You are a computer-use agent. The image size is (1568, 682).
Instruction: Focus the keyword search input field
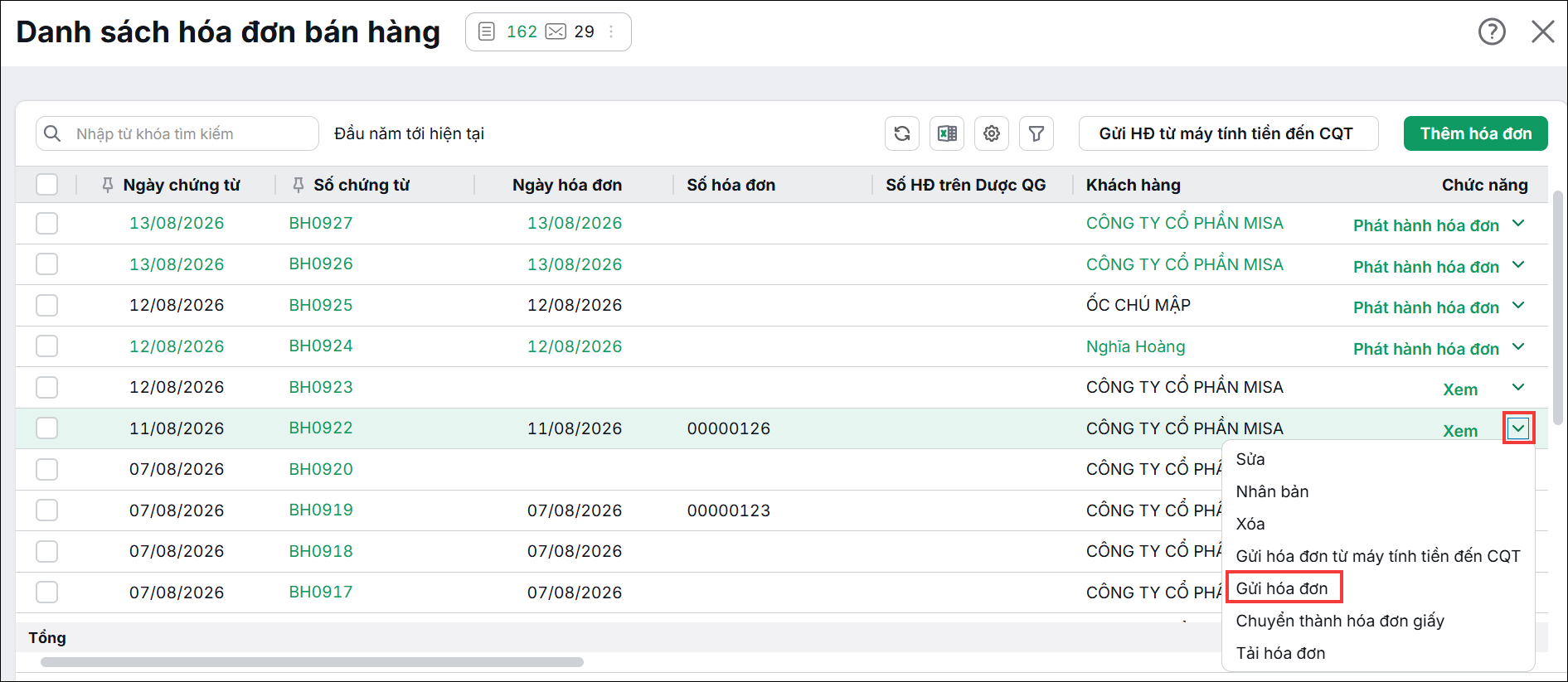click(177, 133)
